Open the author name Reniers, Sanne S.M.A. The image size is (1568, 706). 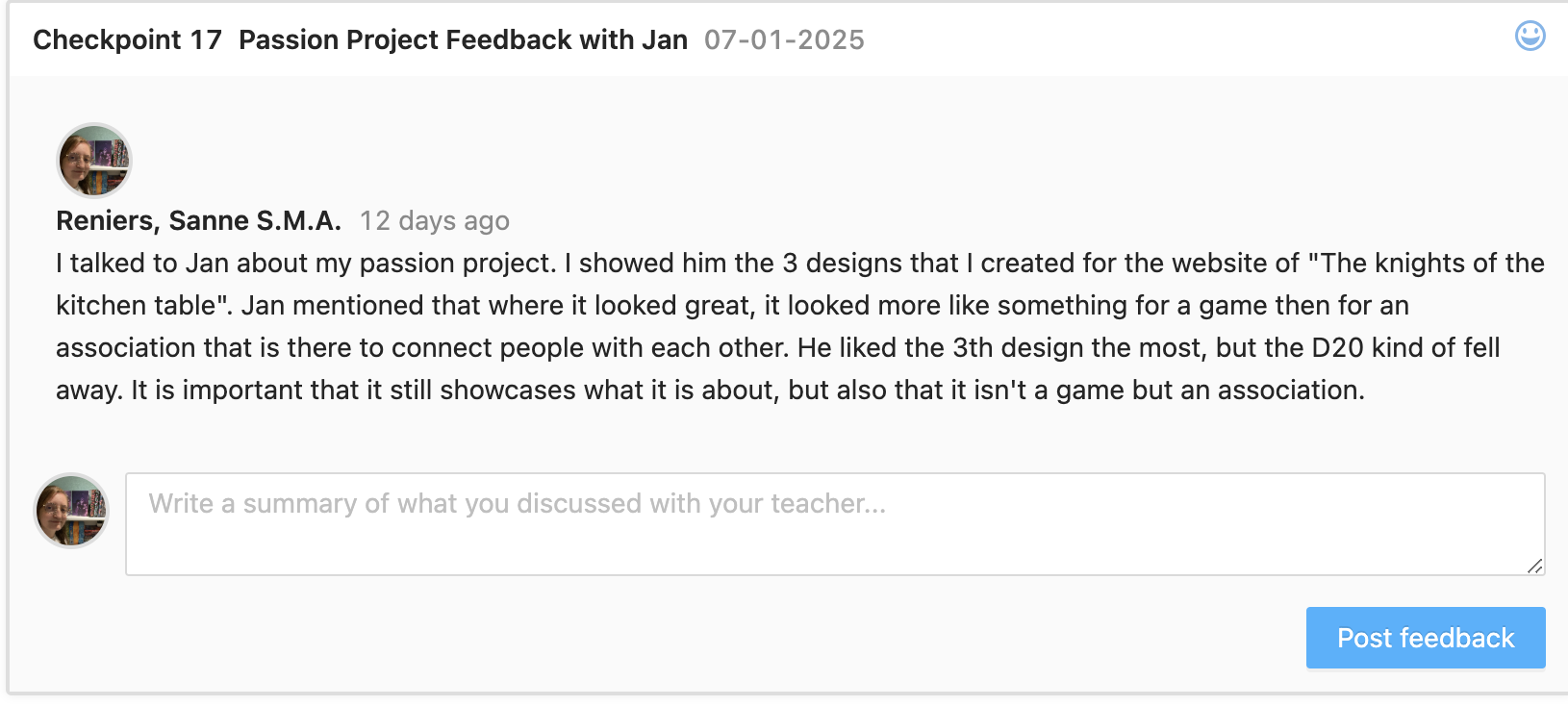198,221
